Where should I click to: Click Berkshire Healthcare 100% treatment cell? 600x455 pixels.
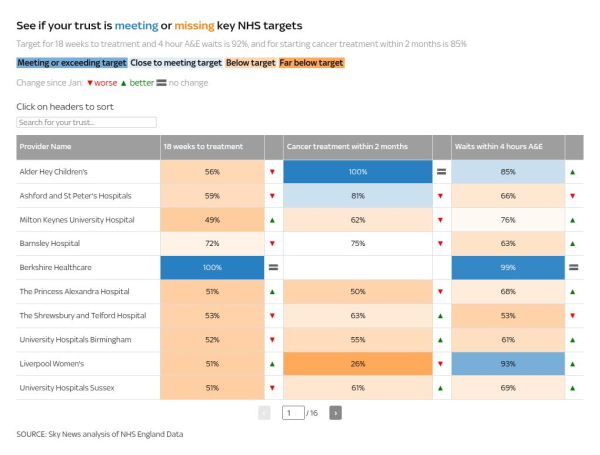click(x=212, y=268)
